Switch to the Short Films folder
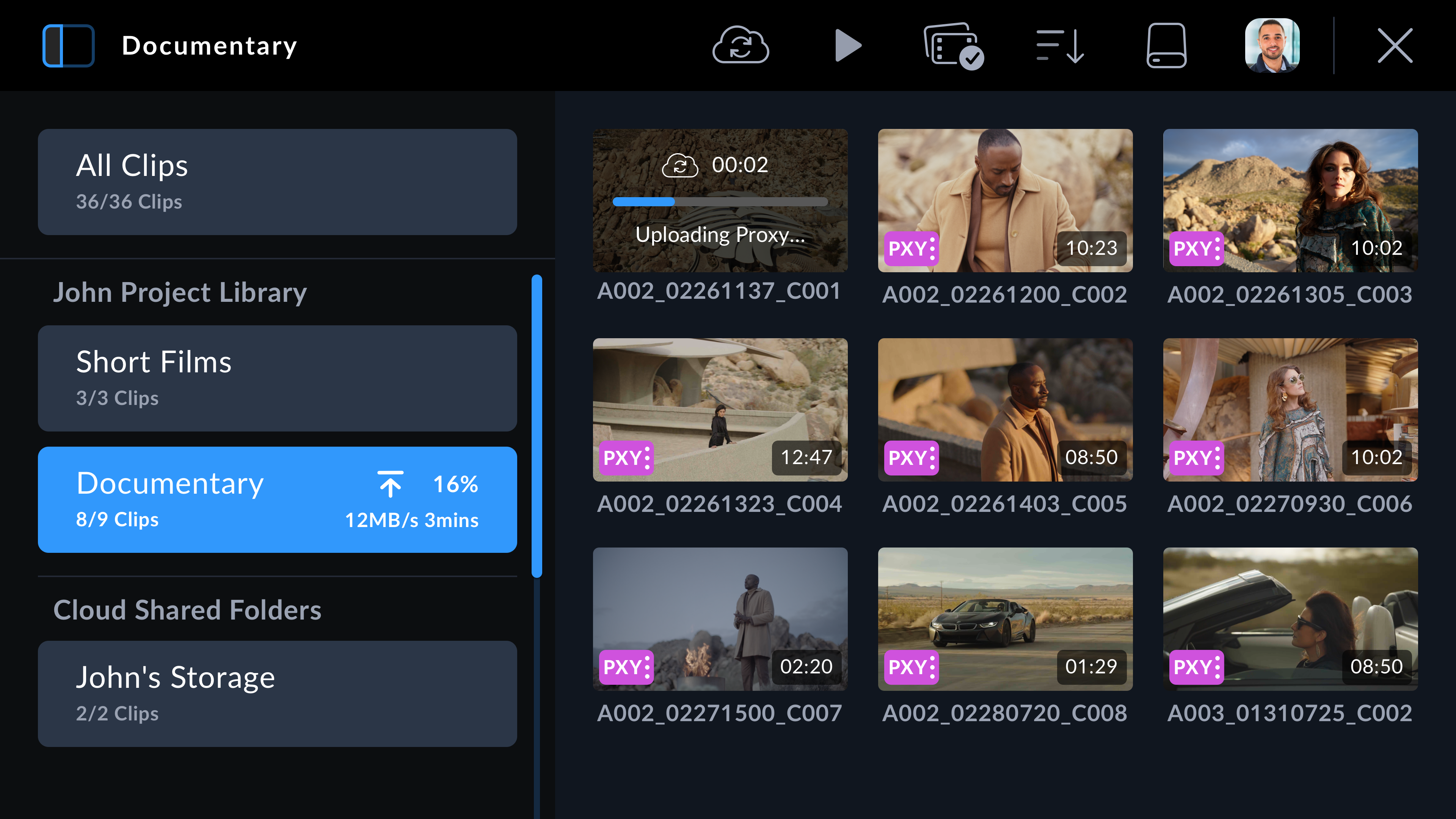The width and height of the screenshot is (1456, 819). pos(276,379)
